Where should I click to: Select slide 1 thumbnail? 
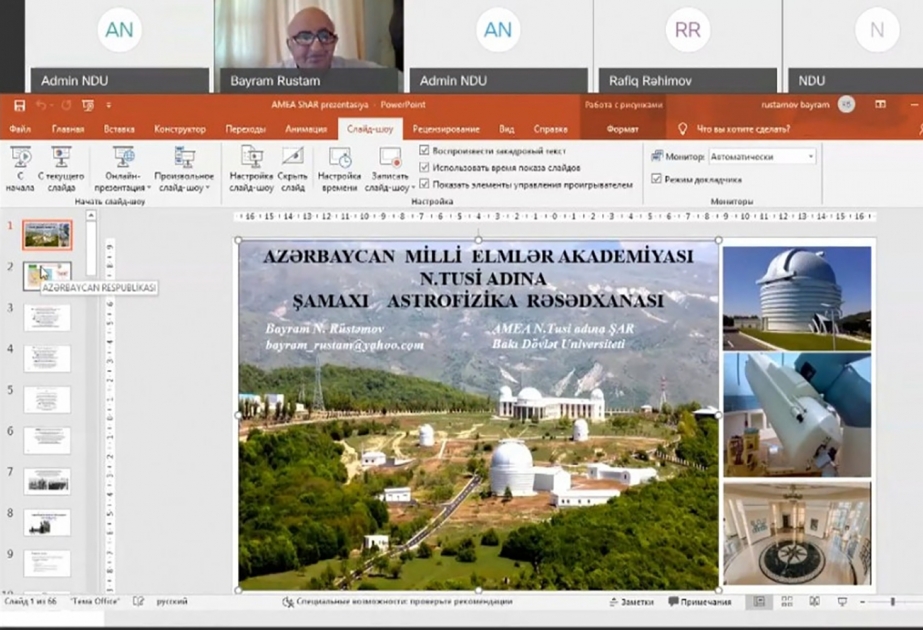pos(47,234)
